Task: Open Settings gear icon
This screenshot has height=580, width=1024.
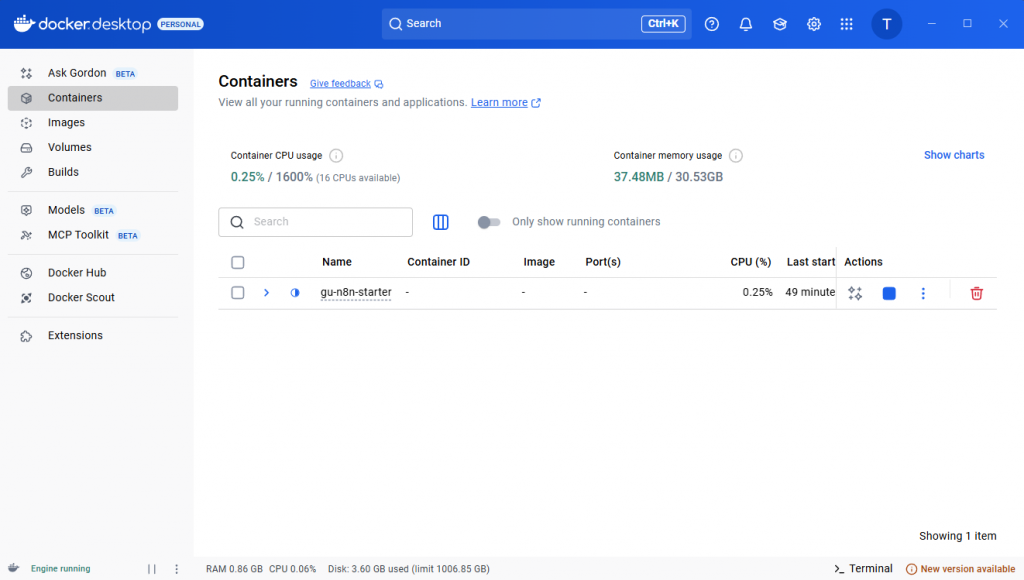Action: click(x=814, y=24)
